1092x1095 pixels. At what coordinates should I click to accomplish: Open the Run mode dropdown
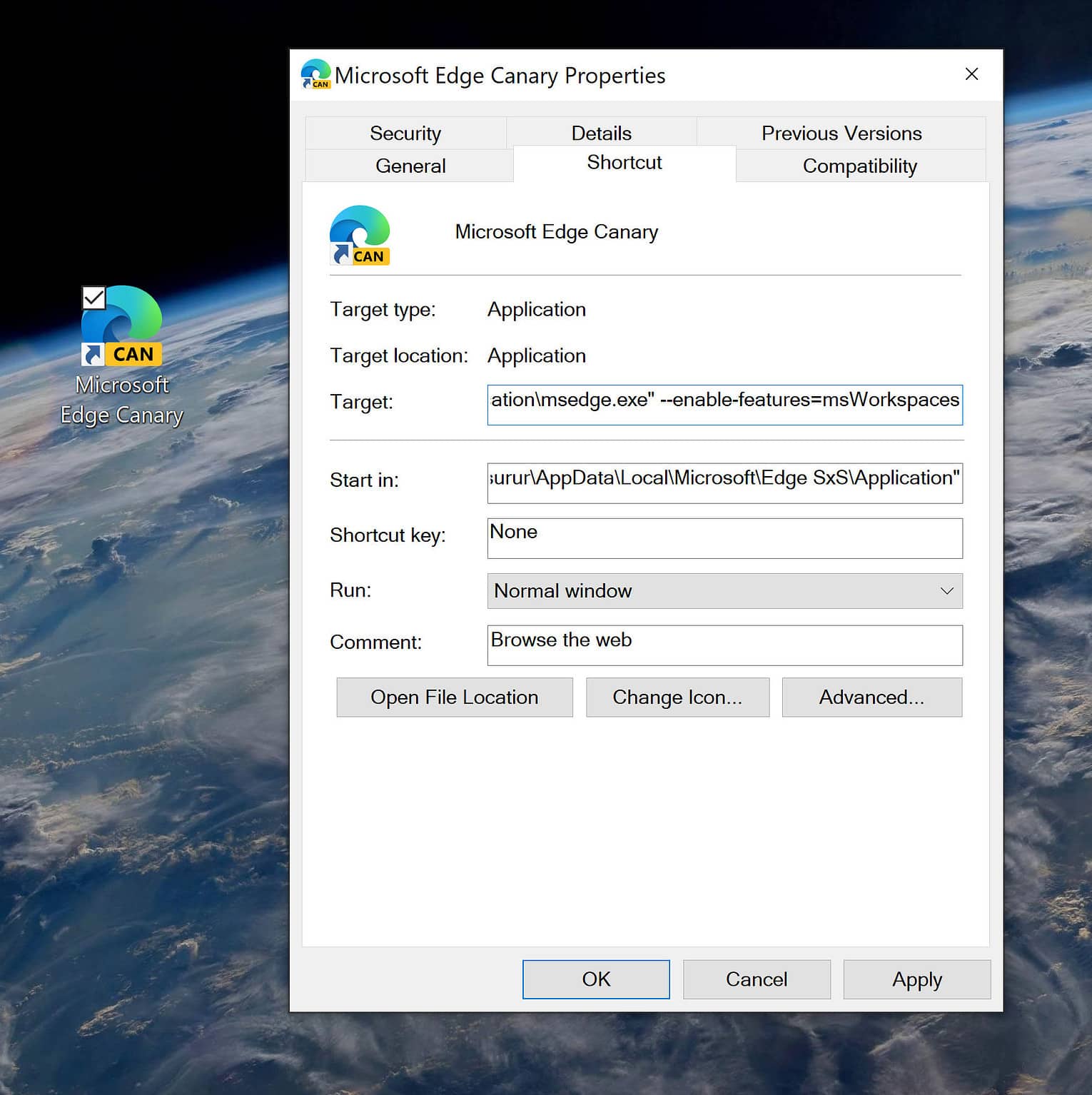724,591
